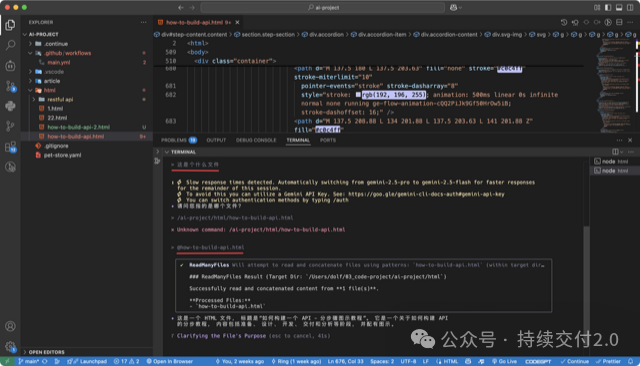Open the robot-face AI assistant view

coord(10,66)
